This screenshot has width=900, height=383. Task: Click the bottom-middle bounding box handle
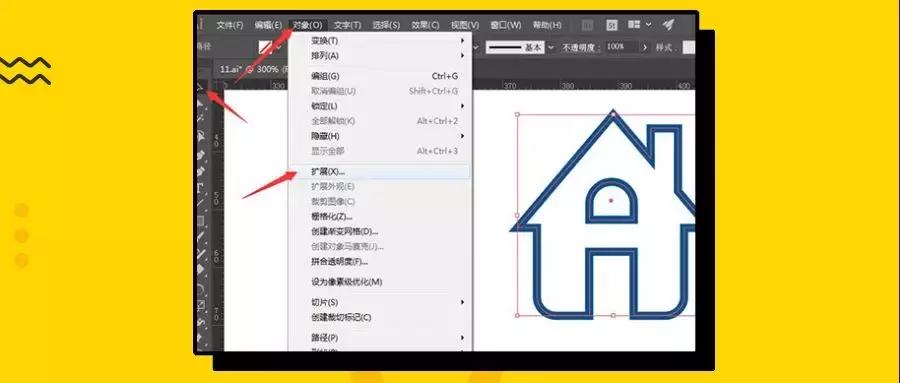pyautogui.click(x=613, y=315)
